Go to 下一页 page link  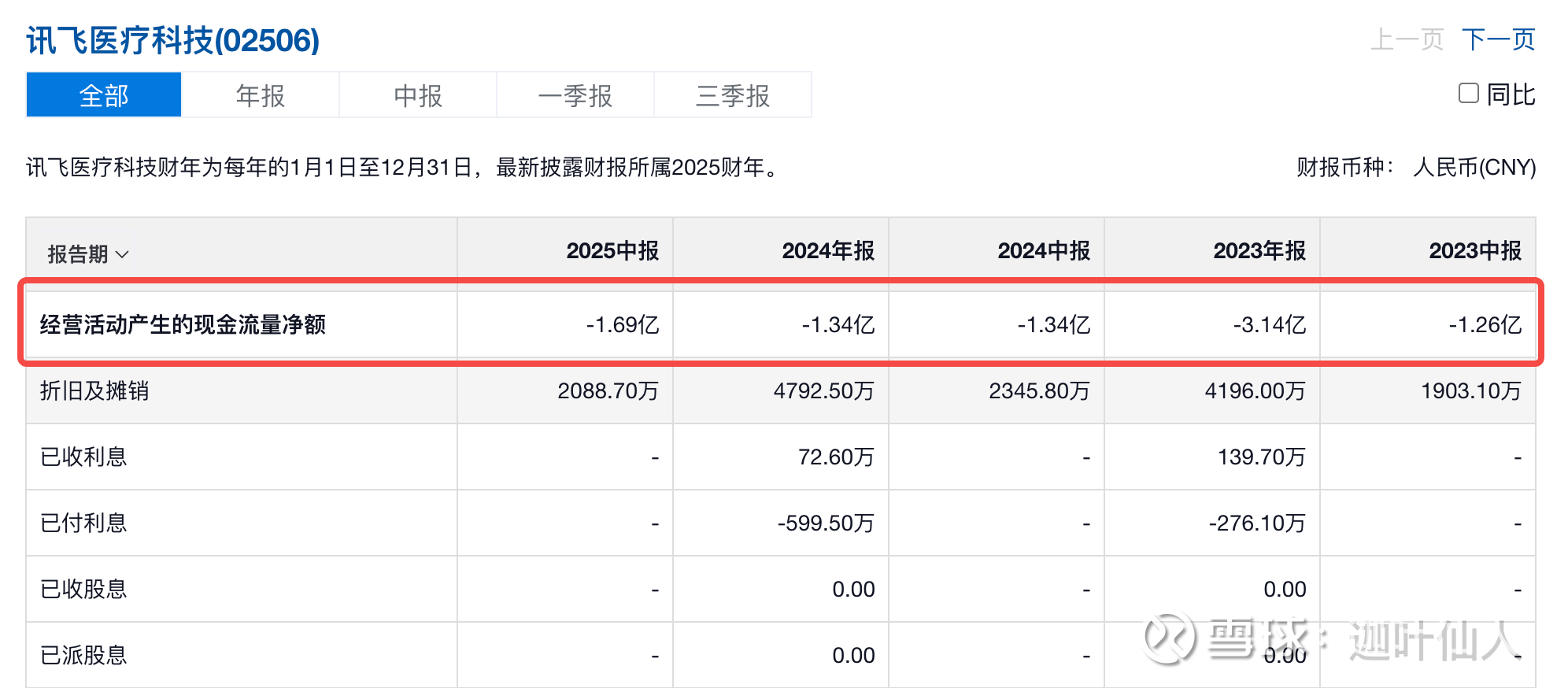pos(1499,39)
